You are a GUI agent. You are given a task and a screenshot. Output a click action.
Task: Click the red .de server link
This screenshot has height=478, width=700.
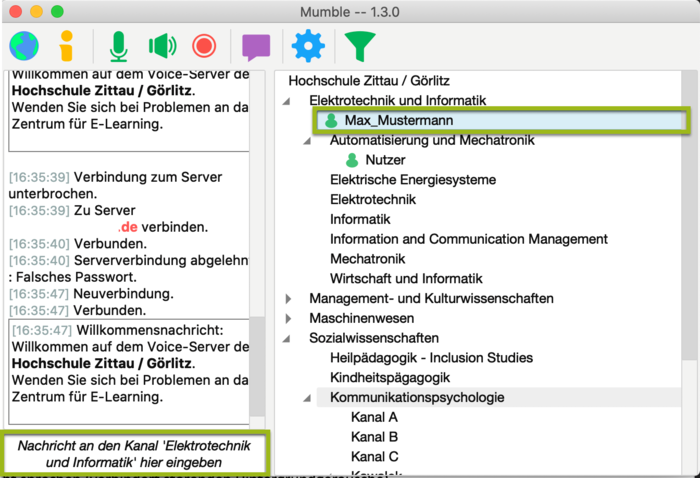pos(128,227)
